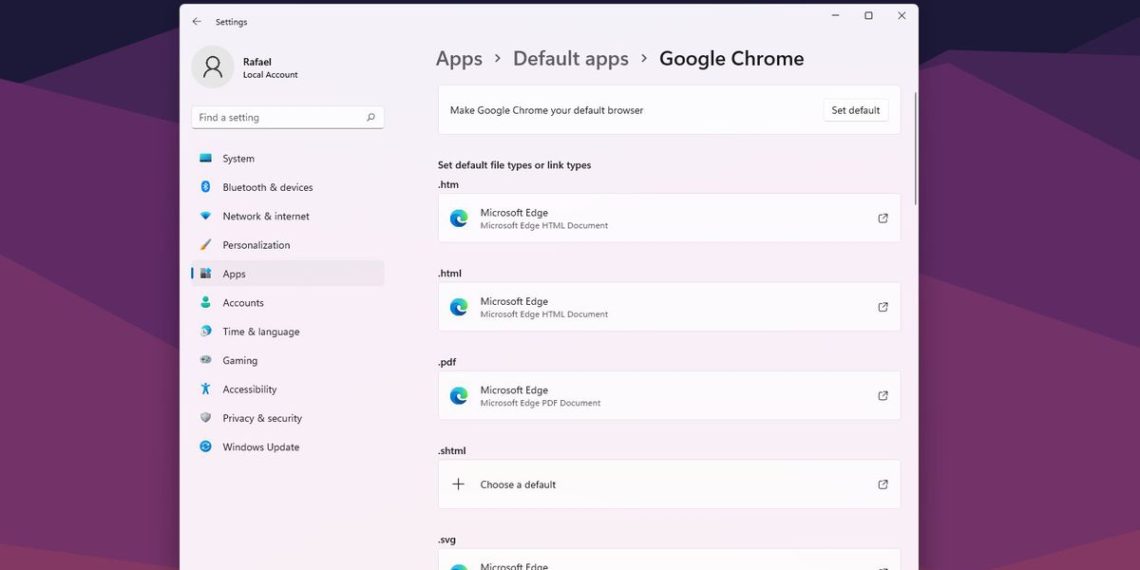Open Gaming settings
Image resolution: width=1140 pixels, height=570 pixels.
pos(287,360)
